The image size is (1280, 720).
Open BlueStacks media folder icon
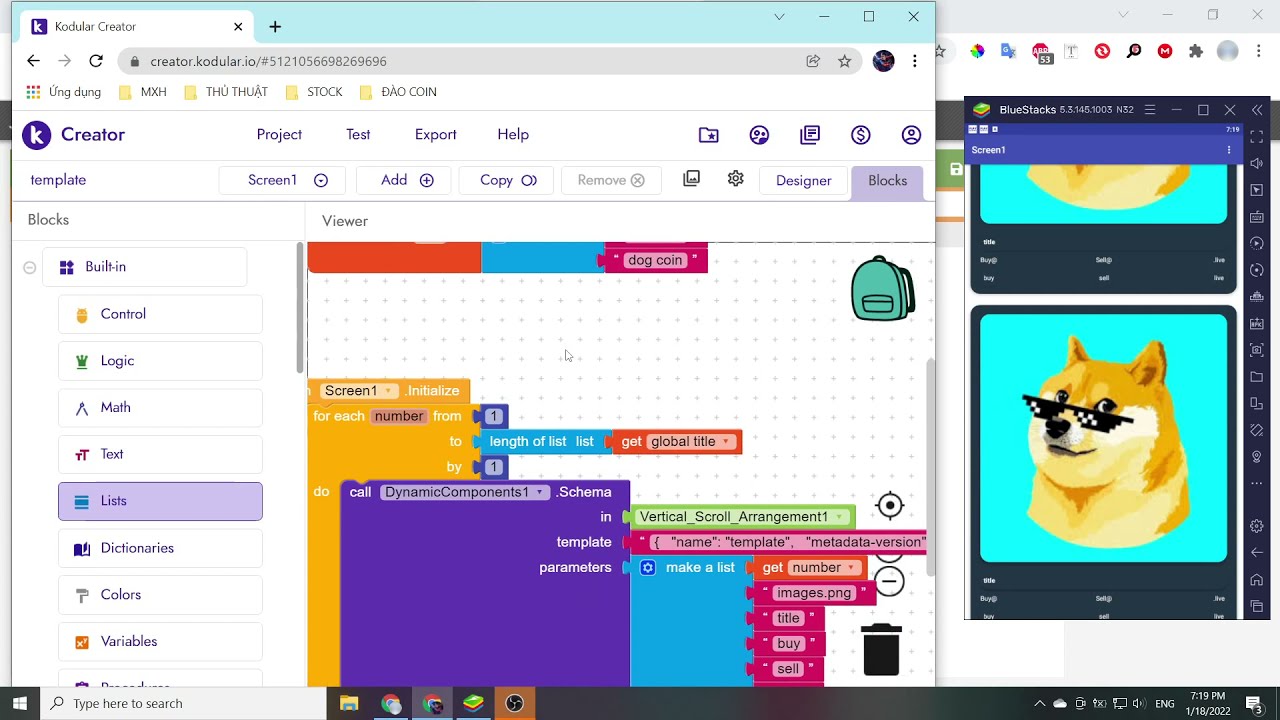(1257, 377)
